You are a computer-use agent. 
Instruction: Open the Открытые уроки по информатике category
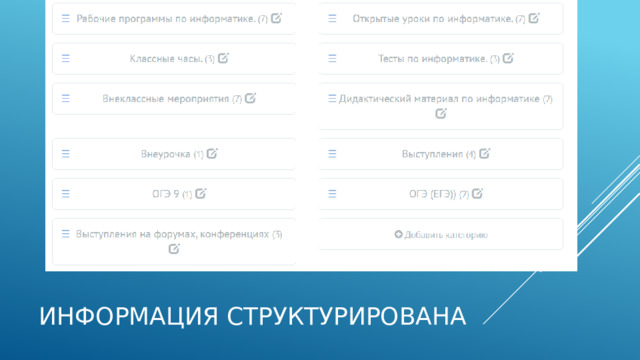(x=439, y=19)
